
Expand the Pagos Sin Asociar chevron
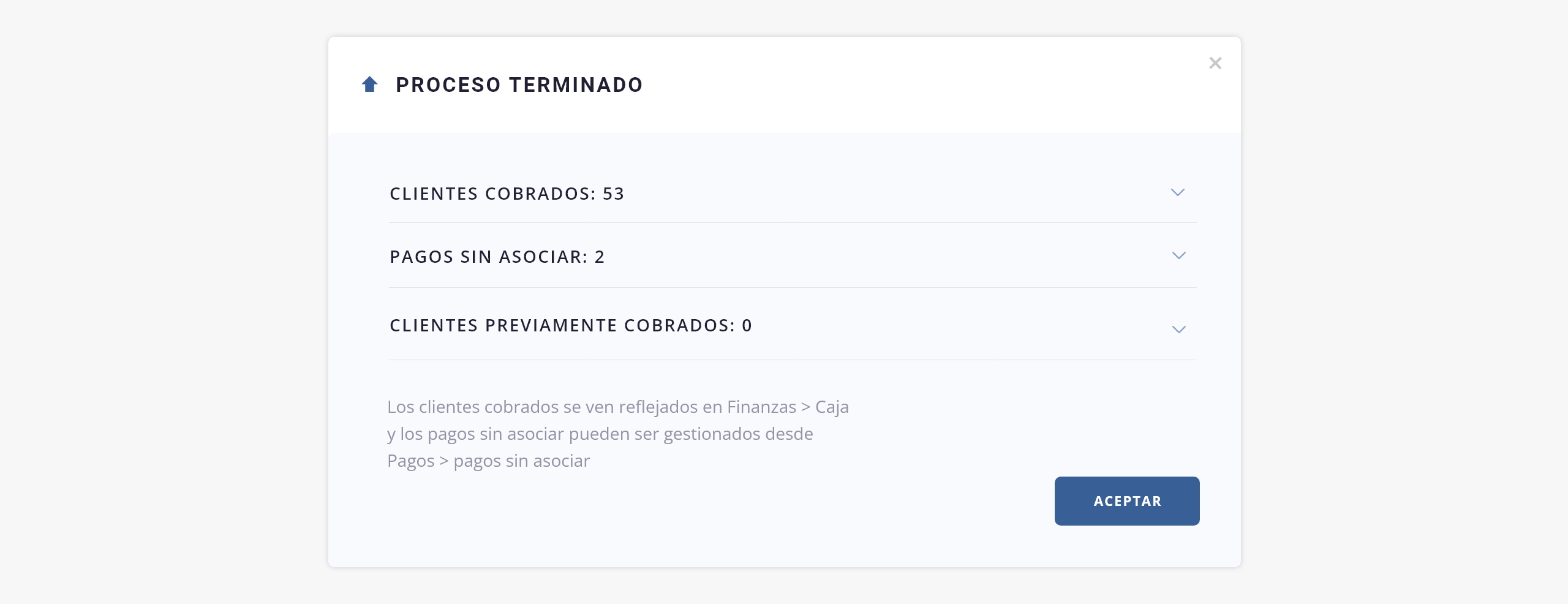point(1178,256)
